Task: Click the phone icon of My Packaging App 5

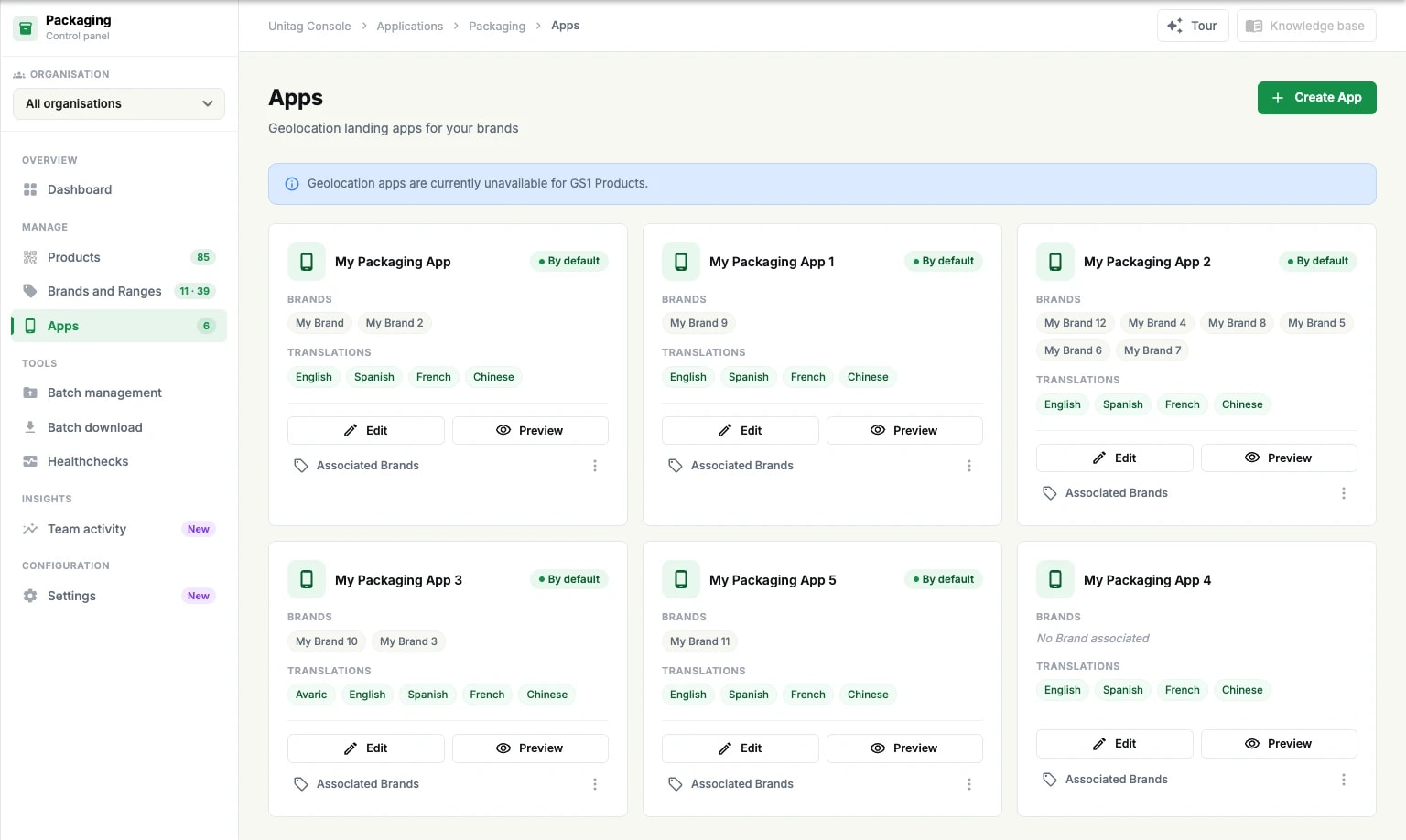Action: (681, 579)
